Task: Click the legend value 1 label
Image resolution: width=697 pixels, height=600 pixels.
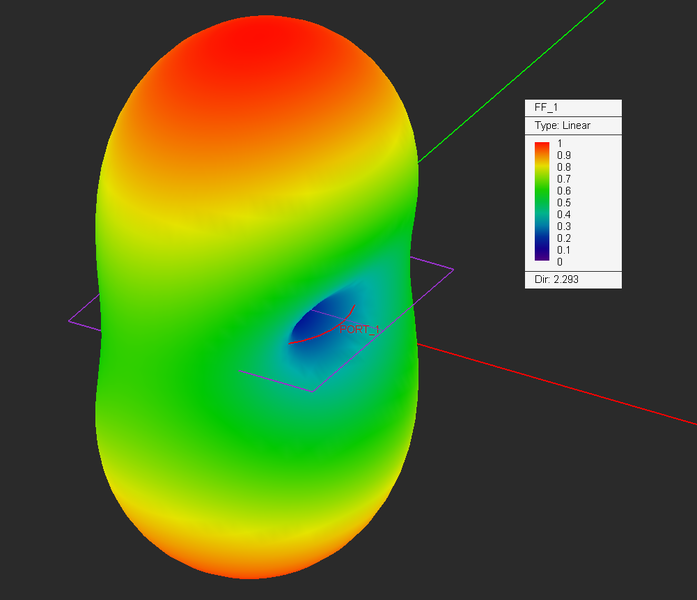Action: [560, 144]
